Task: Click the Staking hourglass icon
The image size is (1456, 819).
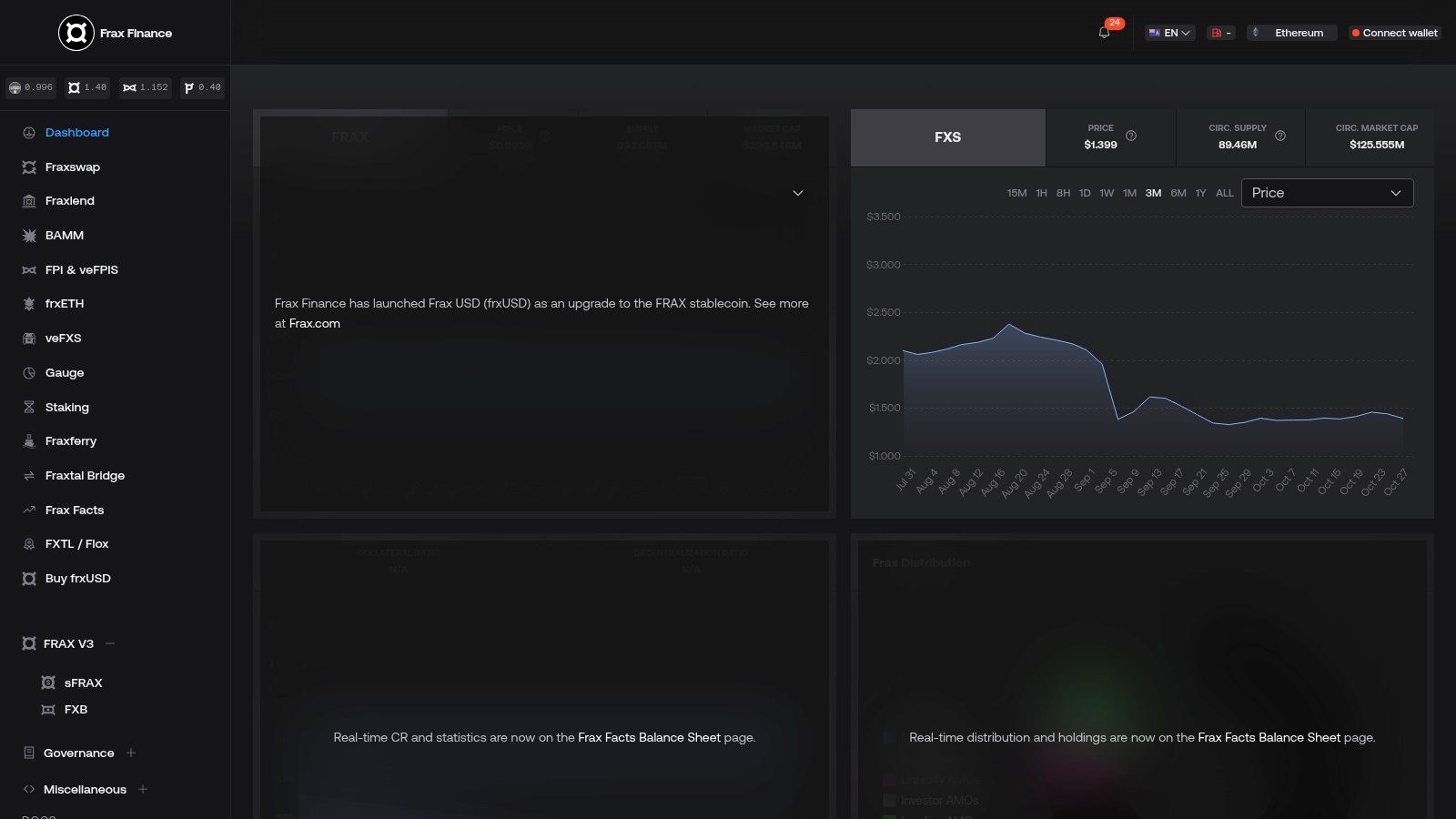Action: click(29, 408)
